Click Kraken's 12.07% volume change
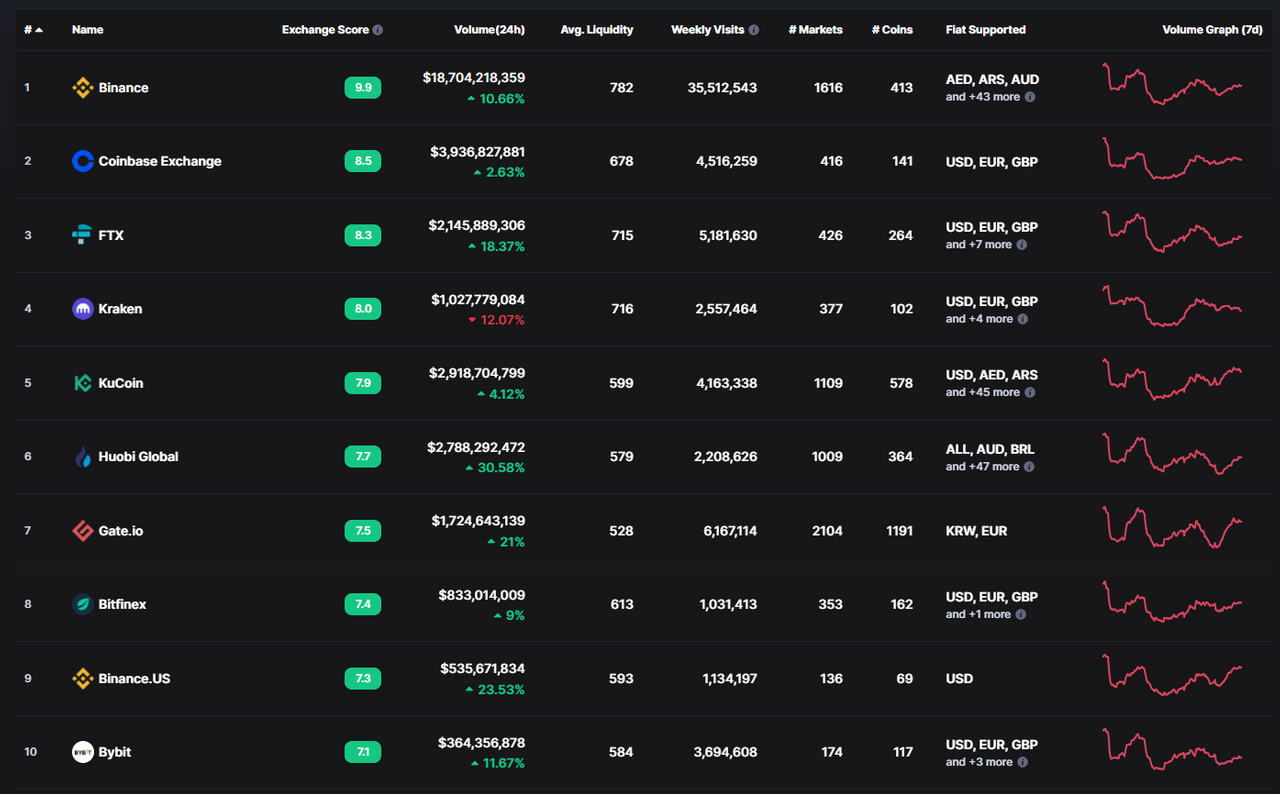Screen dimensions: 1280x794 [x=496, y=320]
